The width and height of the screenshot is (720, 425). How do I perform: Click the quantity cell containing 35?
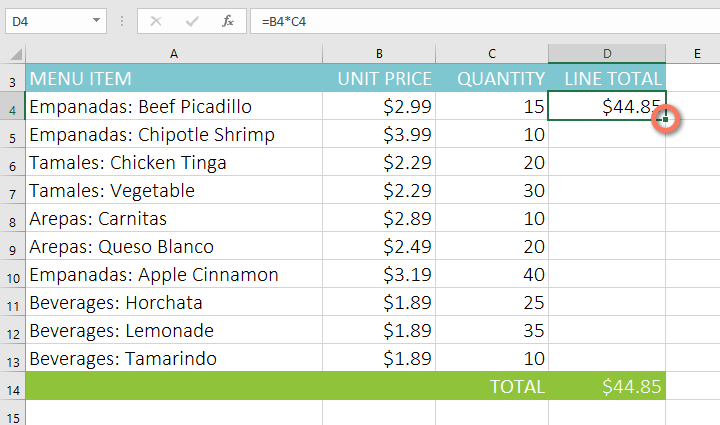point(492,331)
